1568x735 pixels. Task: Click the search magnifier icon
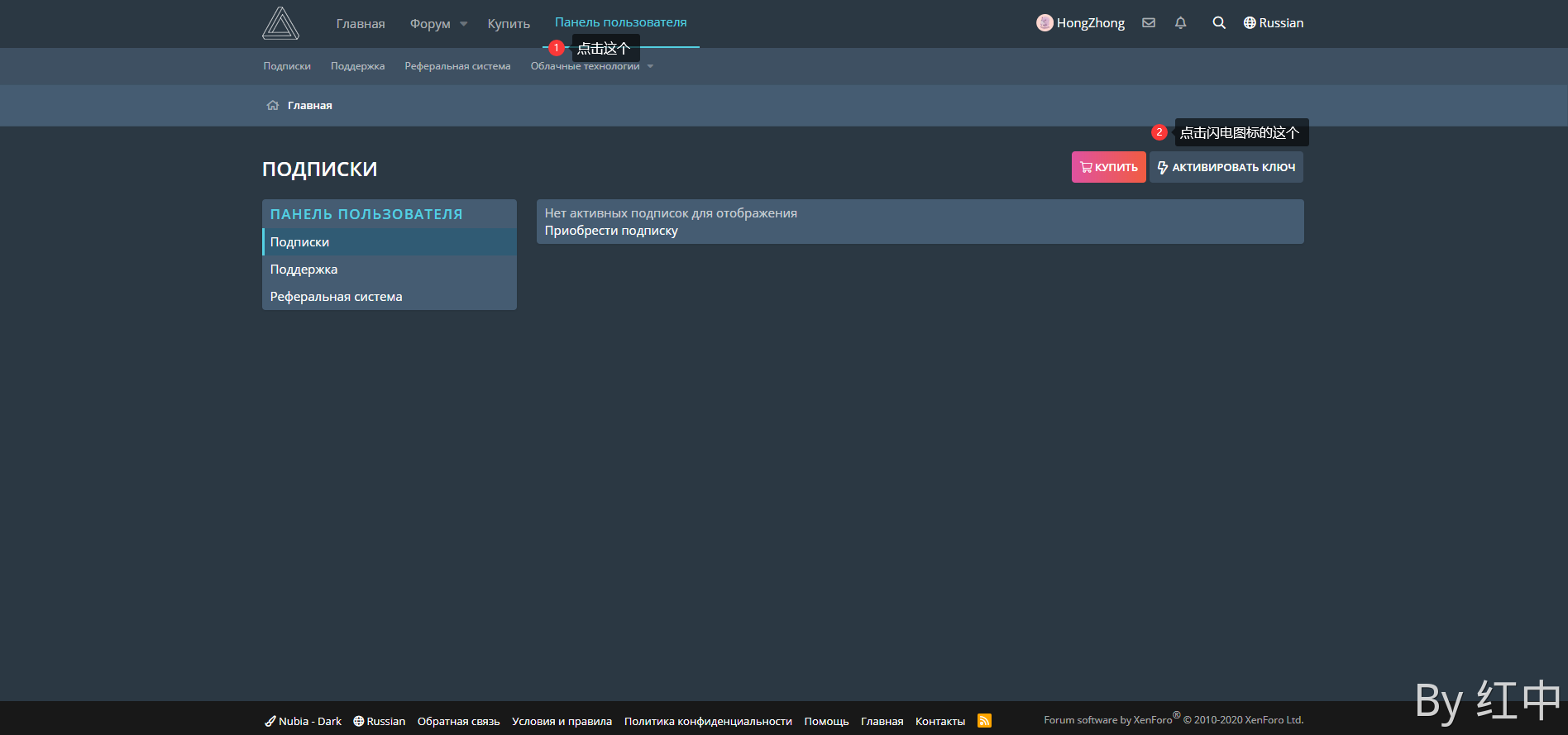coord(1218,23)
